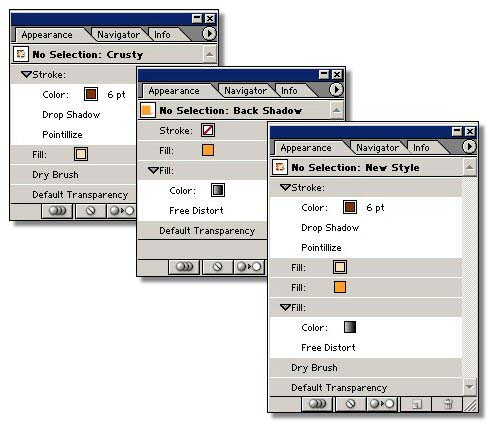This screenshot has width=490, height=425.
Task: Switch to Appearance tab in New Style panel
Action: coord(306,148)
